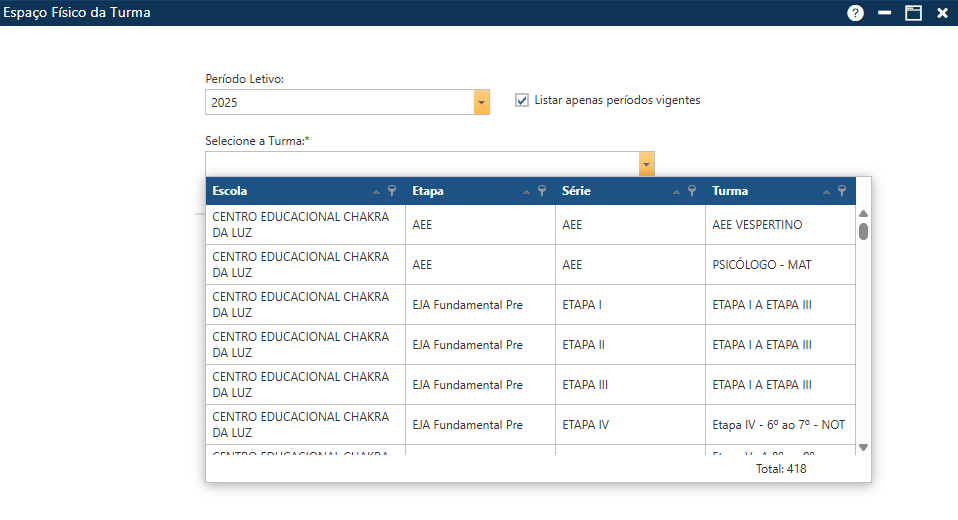The width and height of the screenshot is (958, 520).
Task: Click the pin icon in Etapa column
Action: 542,191
